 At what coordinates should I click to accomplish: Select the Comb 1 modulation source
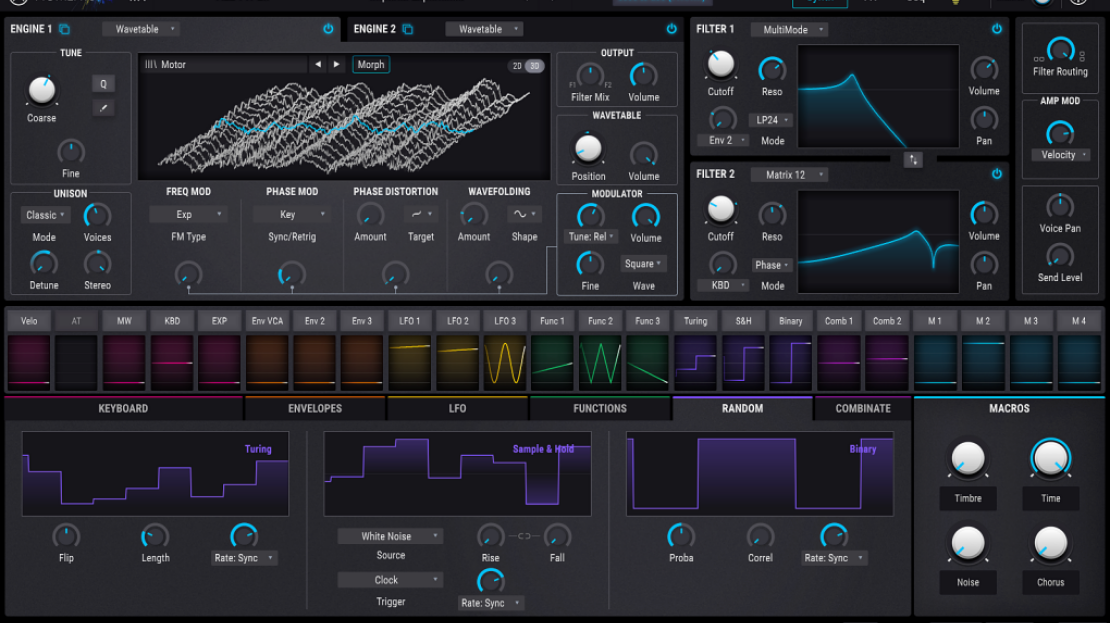pyautogui.click(x=838, y=321)
